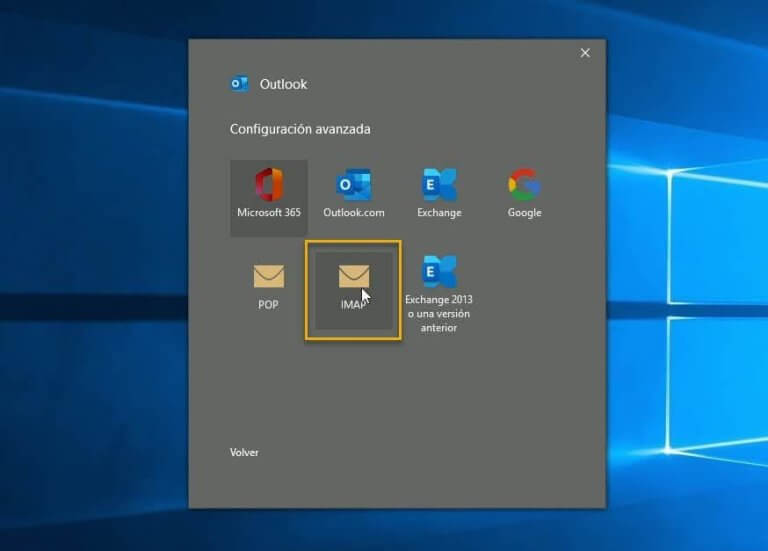Choose the Outlook.com envelope icon

(354, 185)
